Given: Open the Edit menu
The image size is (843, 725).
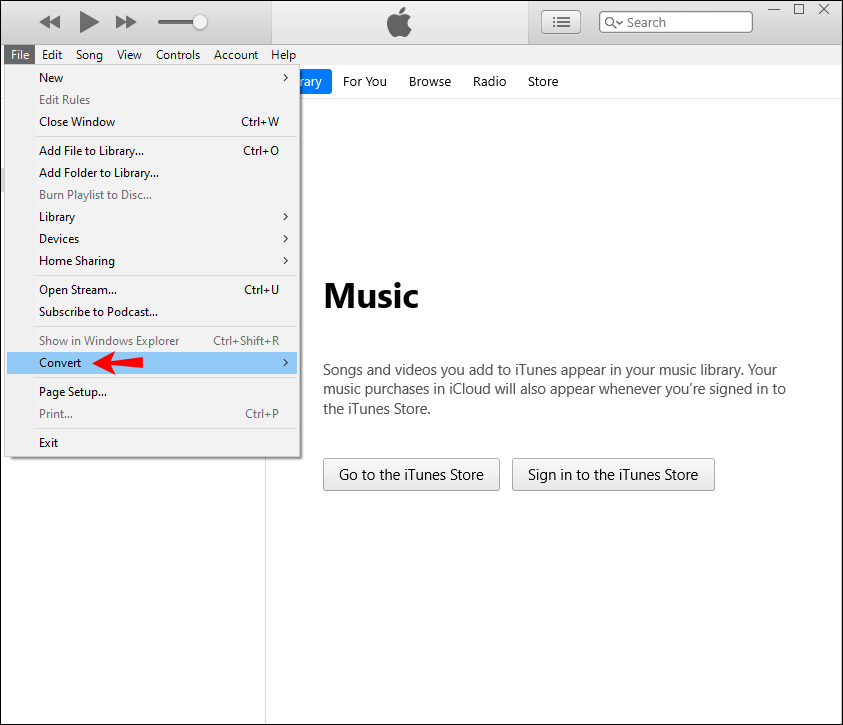Looking at the screenshot, I should [52, 55].
